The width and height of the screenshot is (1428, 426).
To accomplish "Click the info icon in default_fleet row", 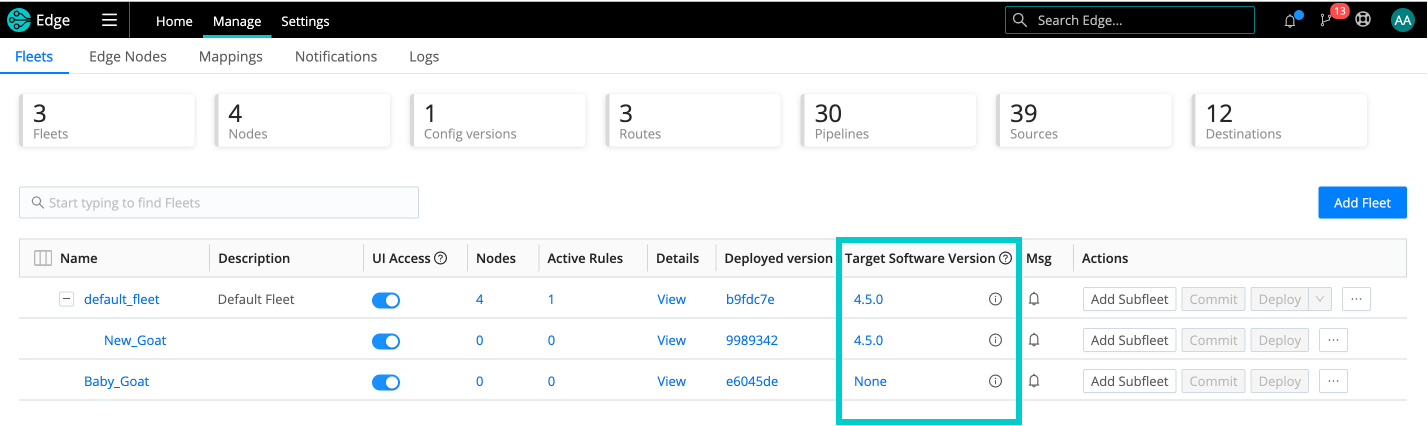I will pos(995,299).
